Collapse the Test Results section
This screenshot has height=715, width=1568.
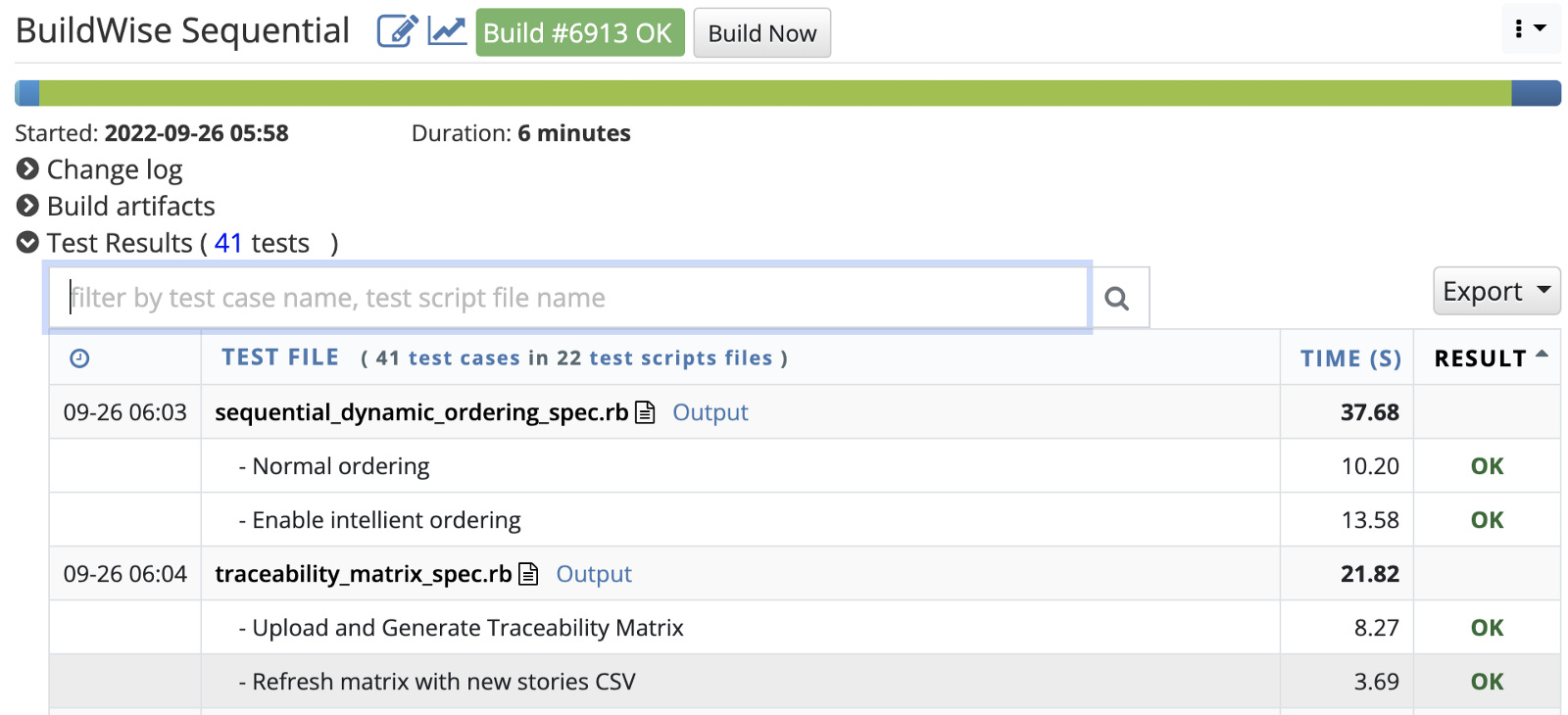point(28,242)
